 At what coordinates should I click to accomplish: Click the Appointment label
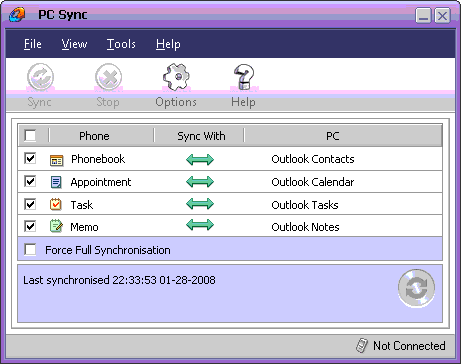[x=101, y=182]
